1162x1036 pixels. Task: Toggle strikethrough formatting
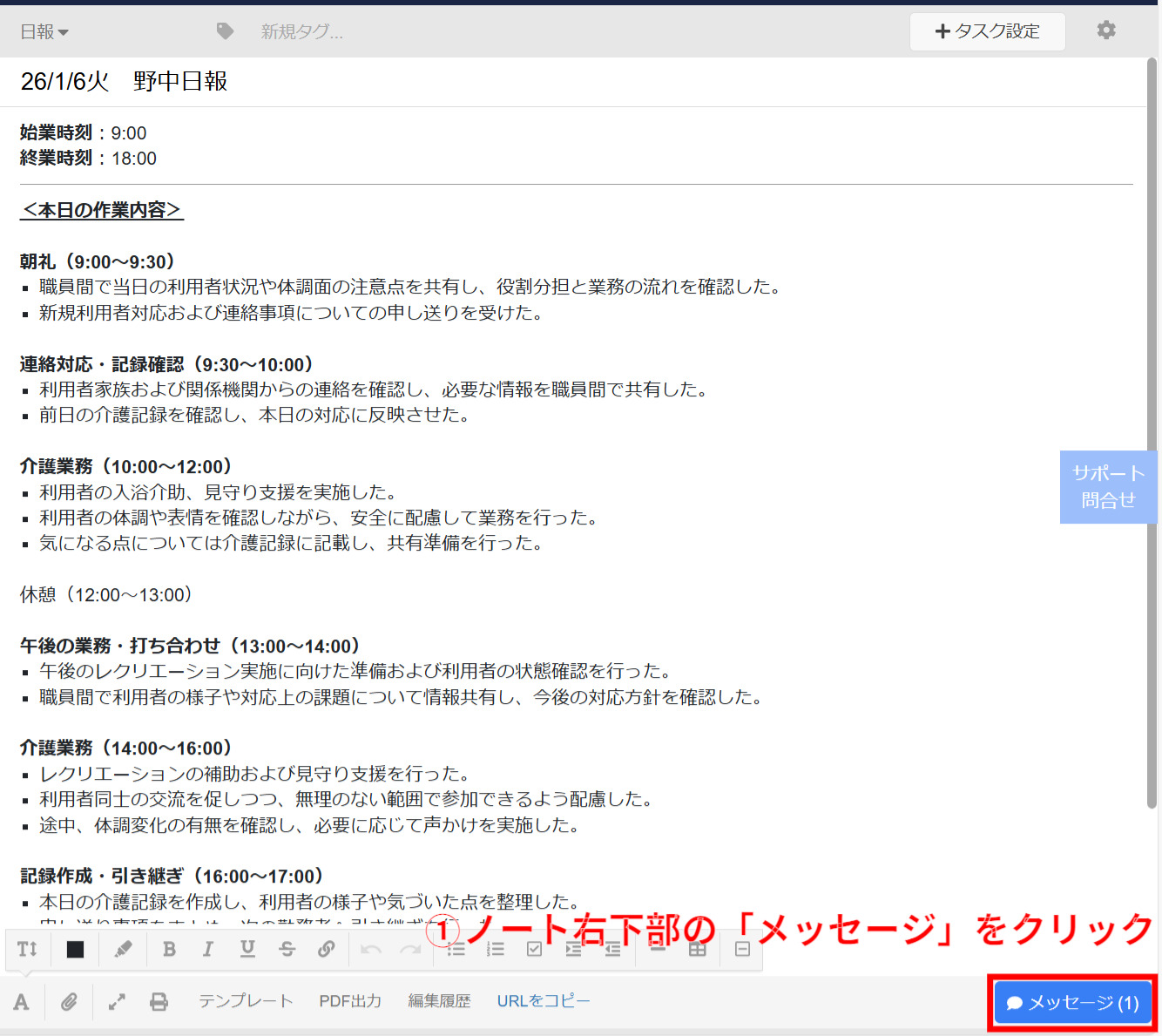(x=287, y=949)
